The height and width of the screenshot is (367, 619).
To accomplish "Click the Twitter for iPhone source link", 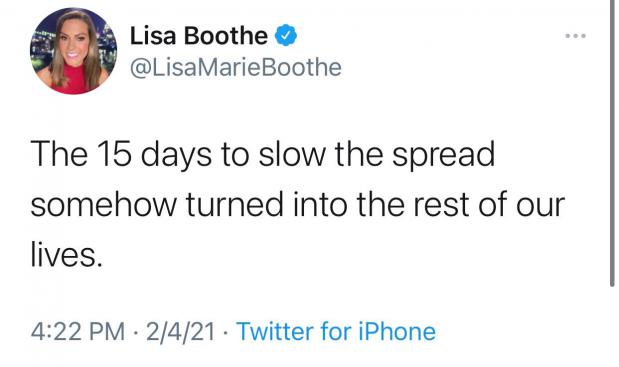I will click(x=336, y=331).
